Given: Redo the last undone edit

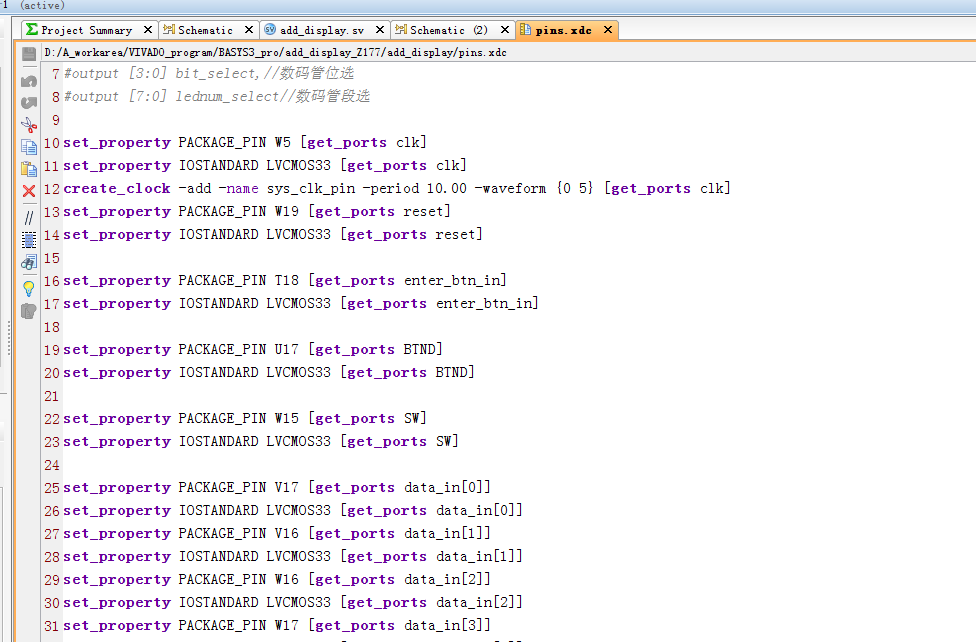Looking at the screenshot, I should tap(29, 102).
